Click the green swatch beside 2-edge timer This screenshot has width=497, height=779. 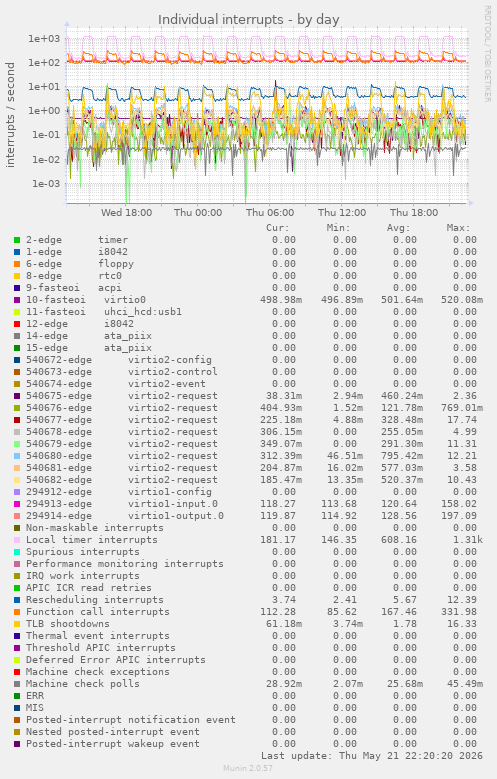17,240
